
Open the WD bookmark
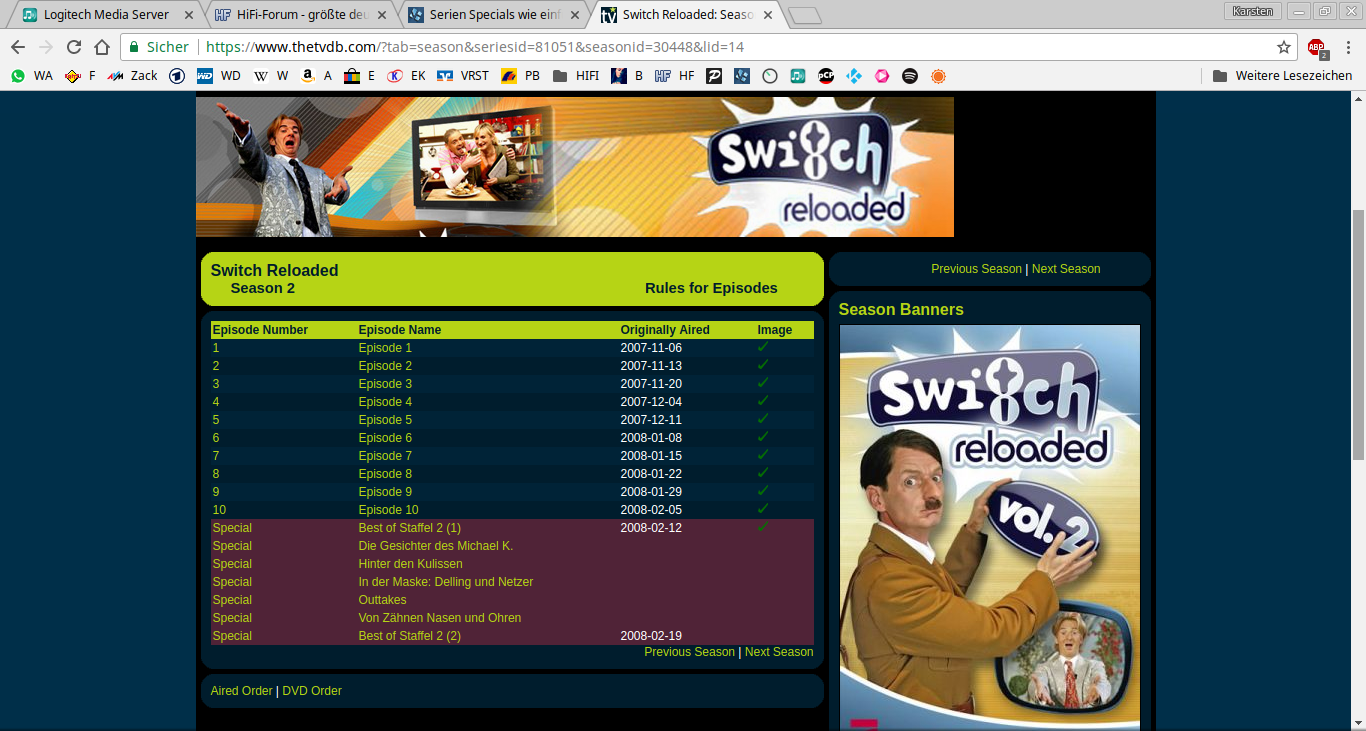coord(219,76)
